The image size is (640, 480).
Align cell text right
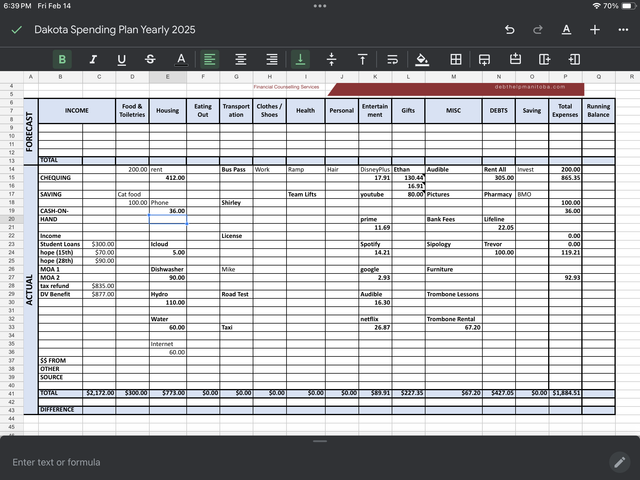coord(272,60)
